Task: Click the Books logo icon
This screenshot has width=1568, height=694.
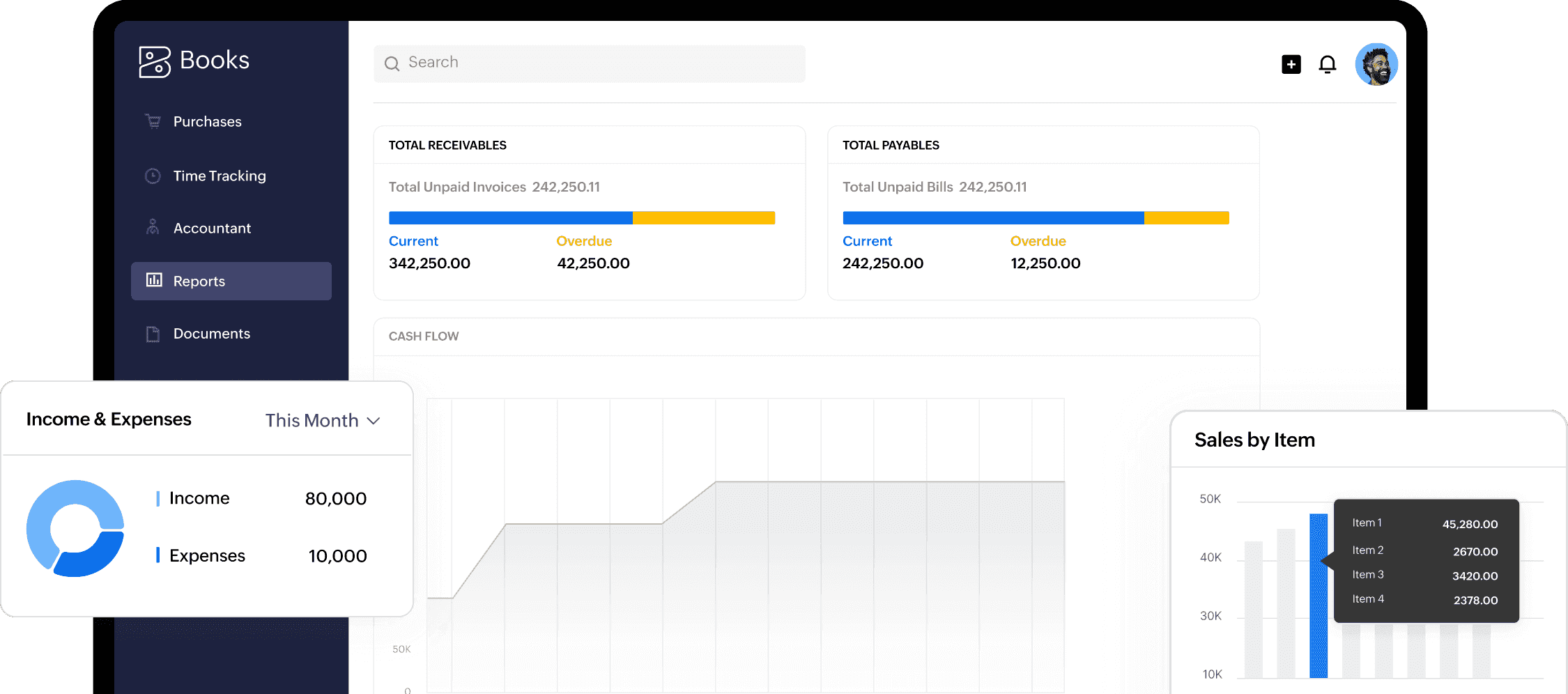Action: [154, 62]
